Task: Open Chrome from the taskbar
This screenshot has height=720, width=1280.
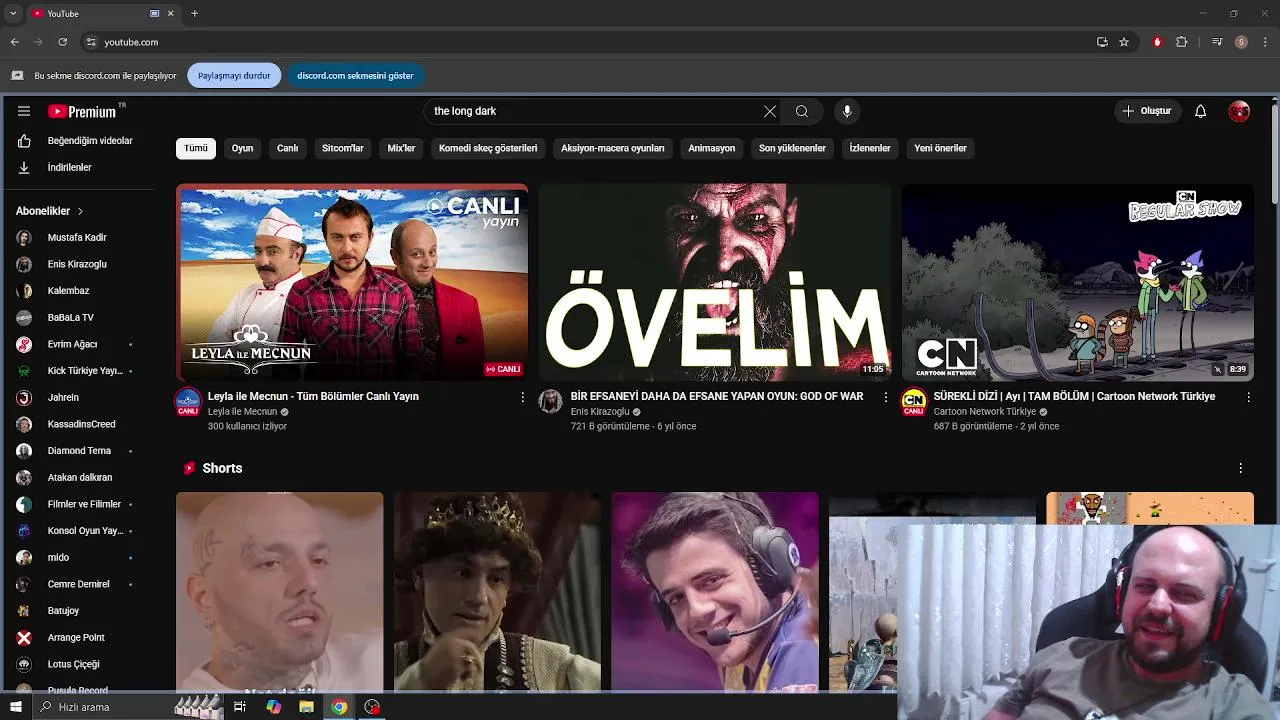Action: pyautogui.click(x=339, y=707)
